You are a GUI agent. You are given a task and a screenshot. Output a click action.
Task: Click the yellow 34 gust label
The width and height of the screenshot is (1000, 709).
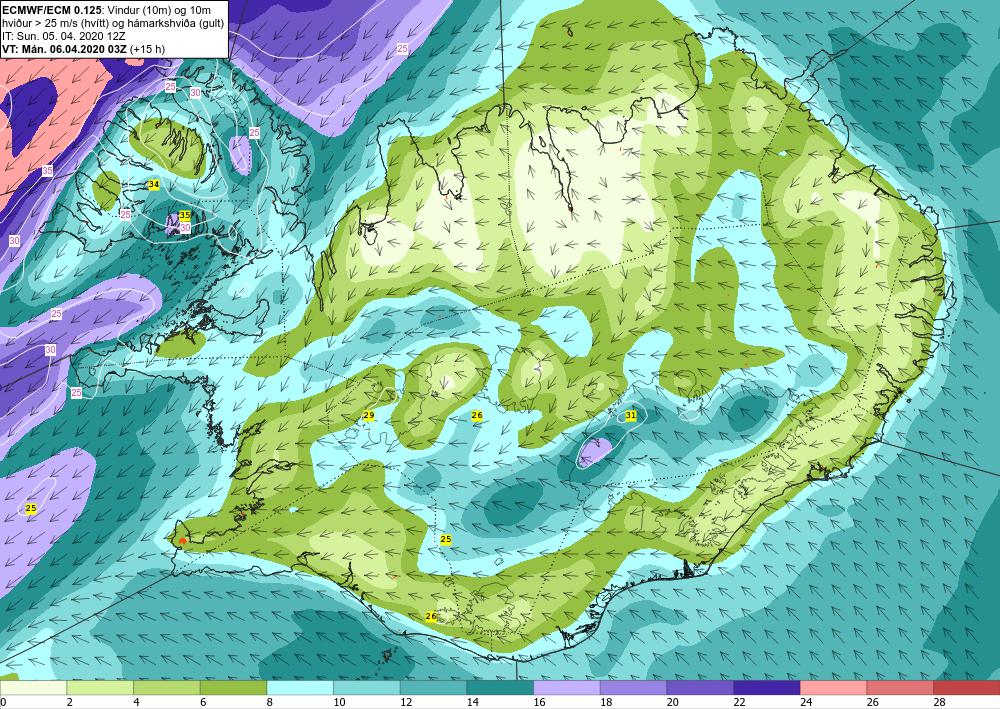click(x=154, y=184)
